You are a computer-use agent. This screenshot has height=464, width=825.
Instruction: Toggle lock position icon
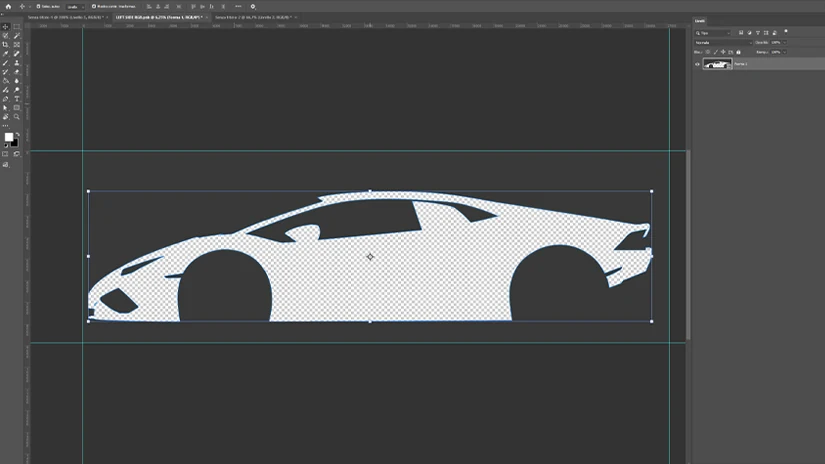coord(723,52)
